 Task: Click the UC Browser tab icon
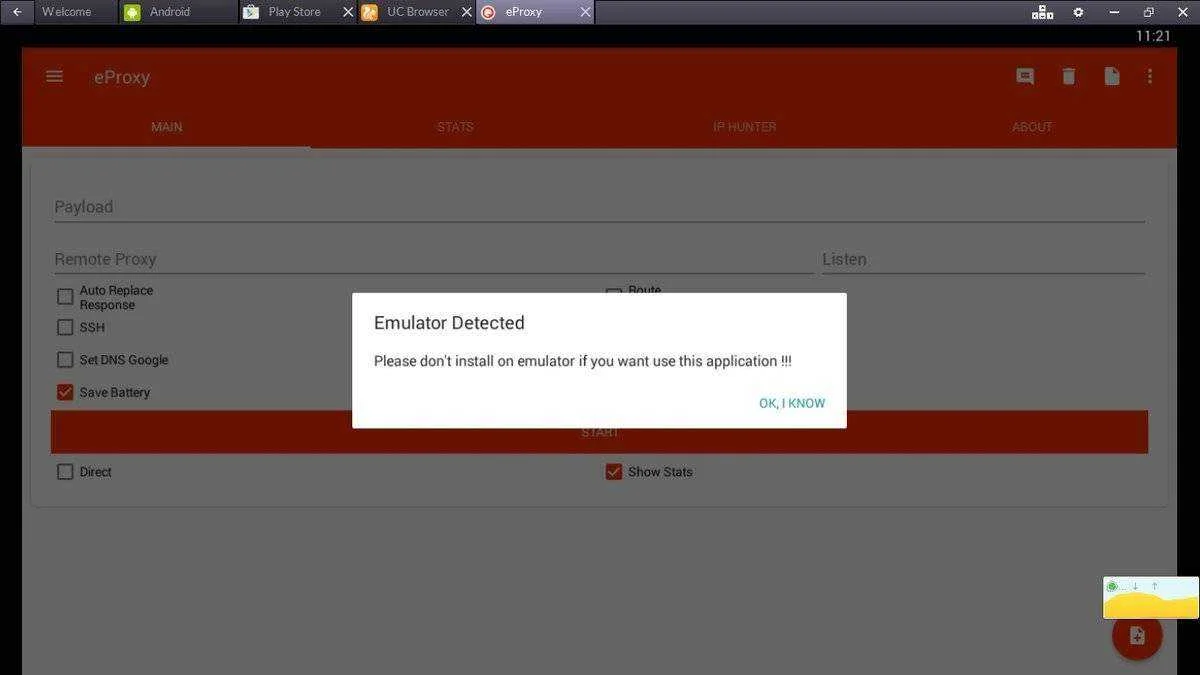point(369,12)
